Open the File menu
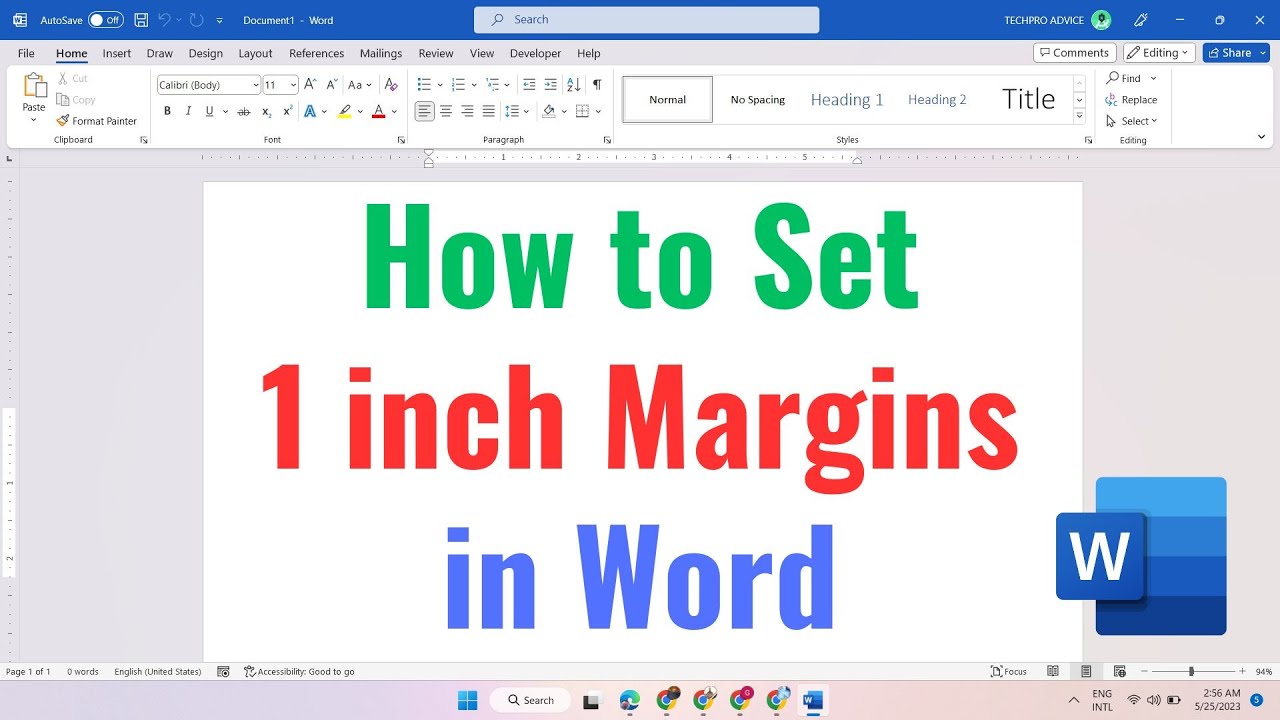This screenshot has width=1280, height=720. point(26,53)
